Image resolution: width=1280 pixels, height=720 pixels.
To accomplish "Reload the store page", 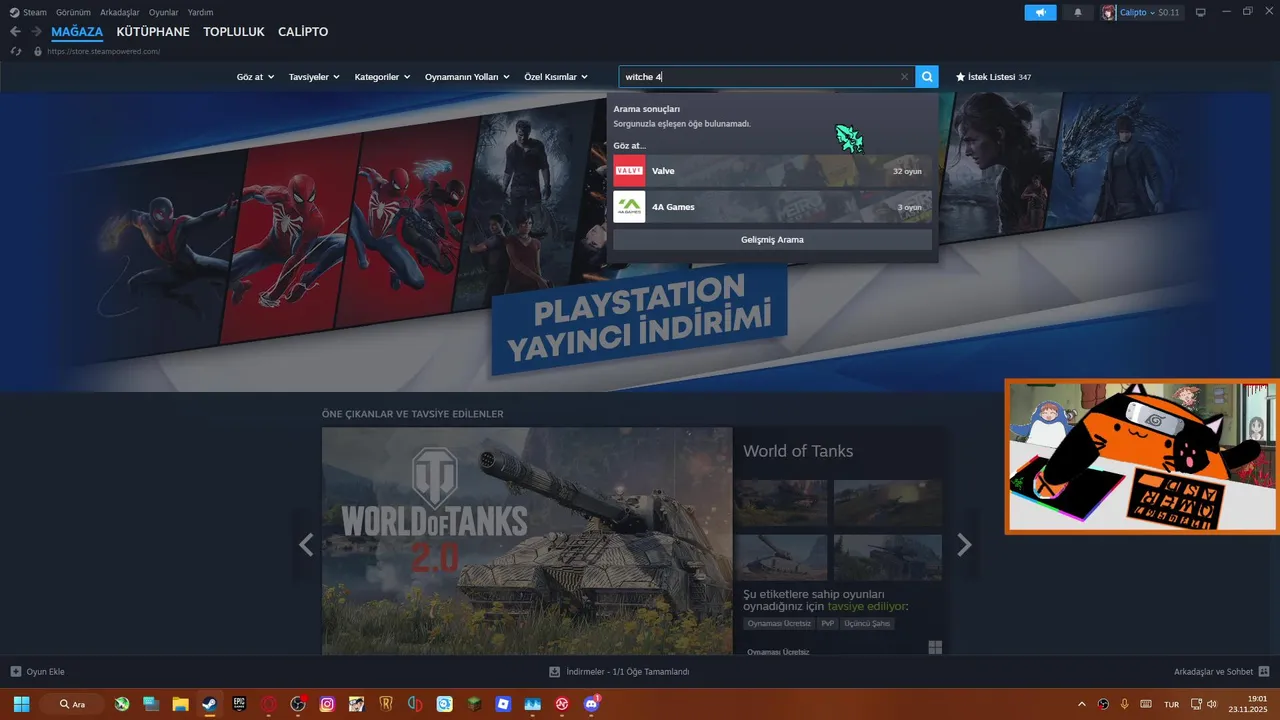I will point(15,51).
